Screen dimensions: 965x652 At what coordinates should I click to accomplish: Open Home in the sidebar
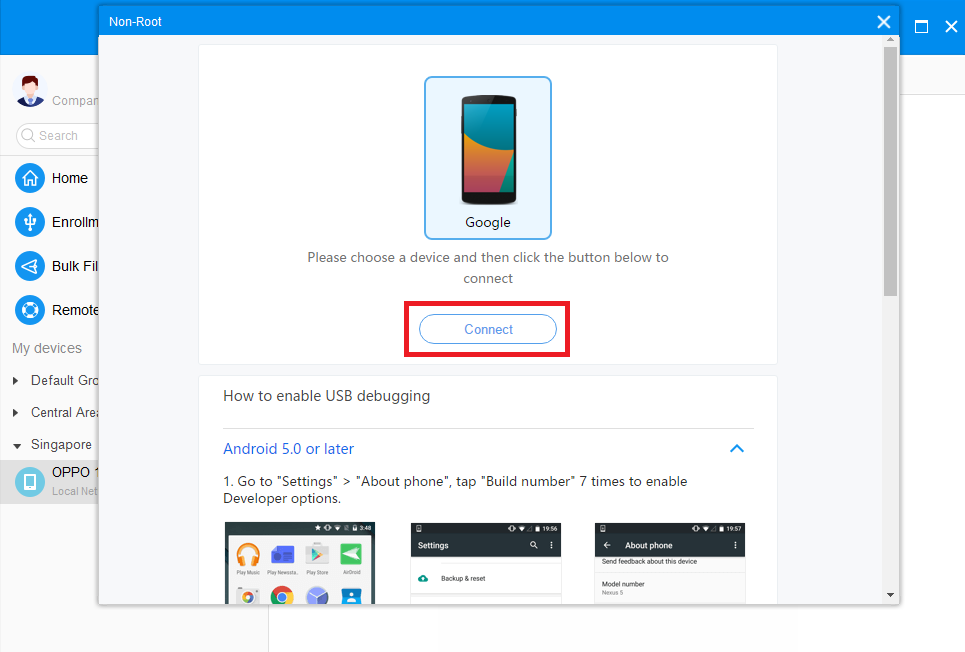(x=30, y=178)
